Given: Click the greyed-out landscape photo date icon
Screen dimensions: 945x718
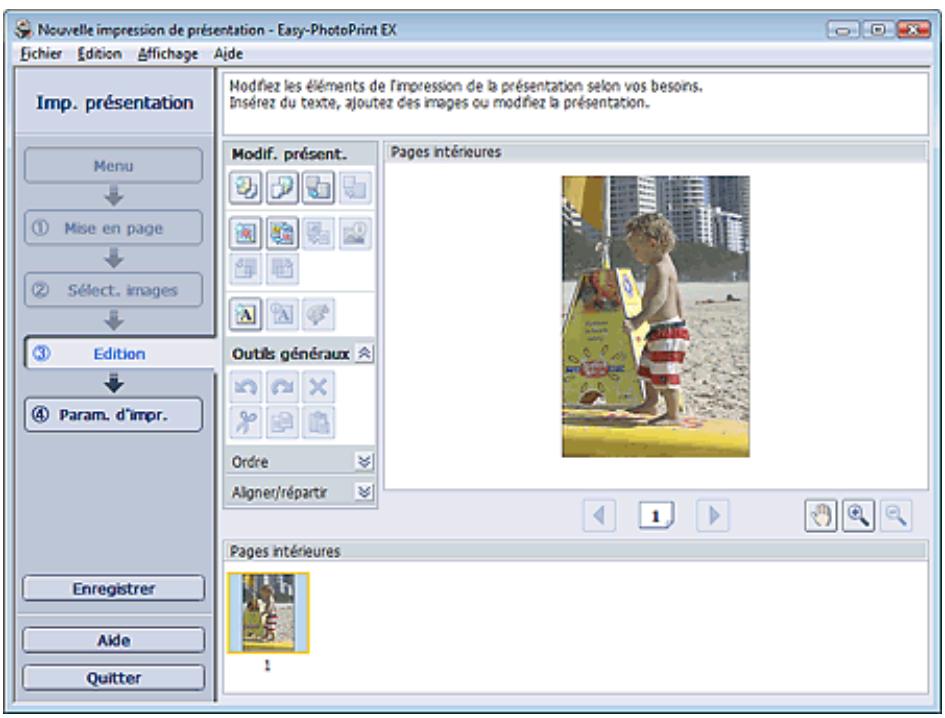Looking at the screenshot, I should 355,233.
